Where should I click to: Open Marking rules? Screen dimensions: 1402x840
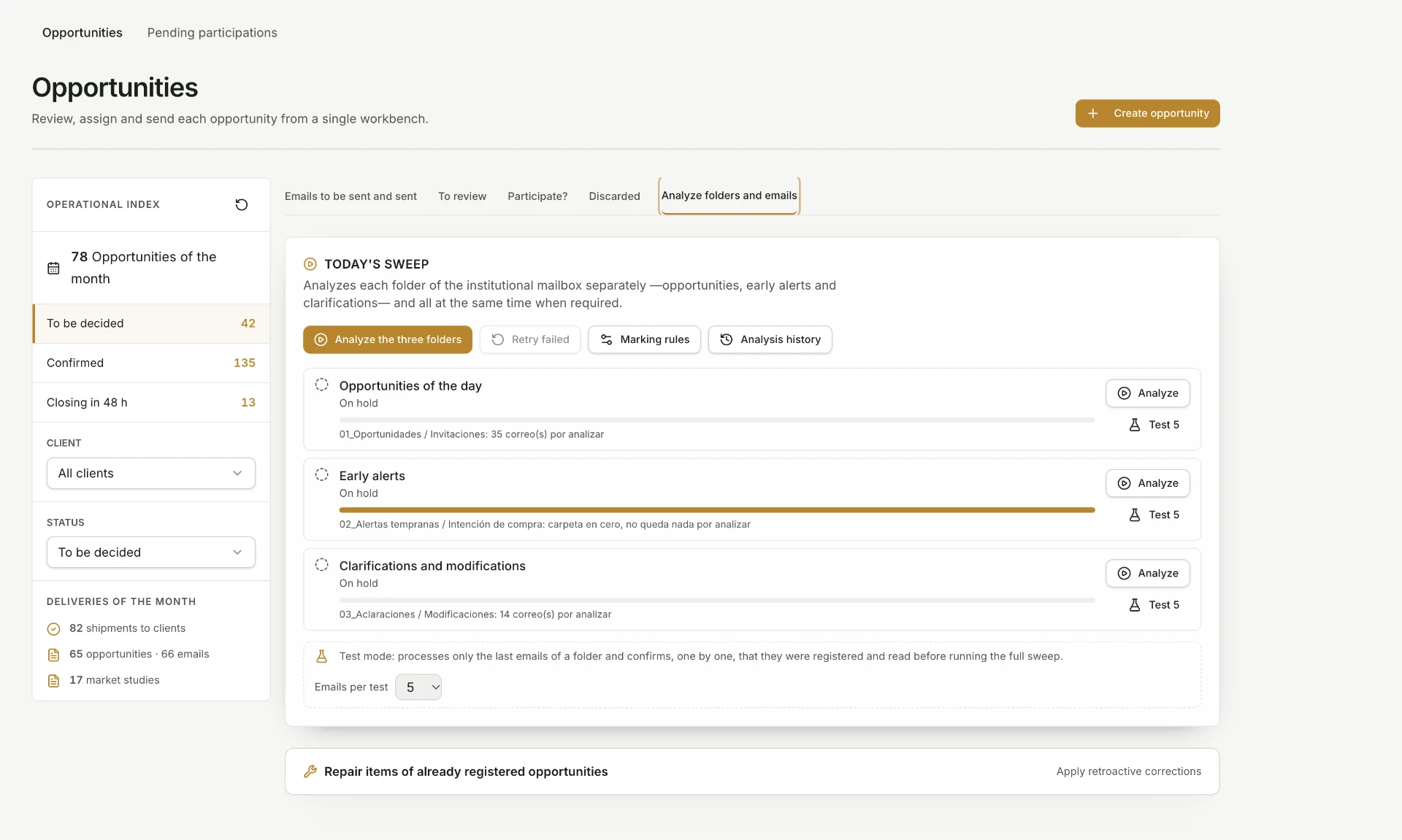pyautogui.click(x=644, y=339)
